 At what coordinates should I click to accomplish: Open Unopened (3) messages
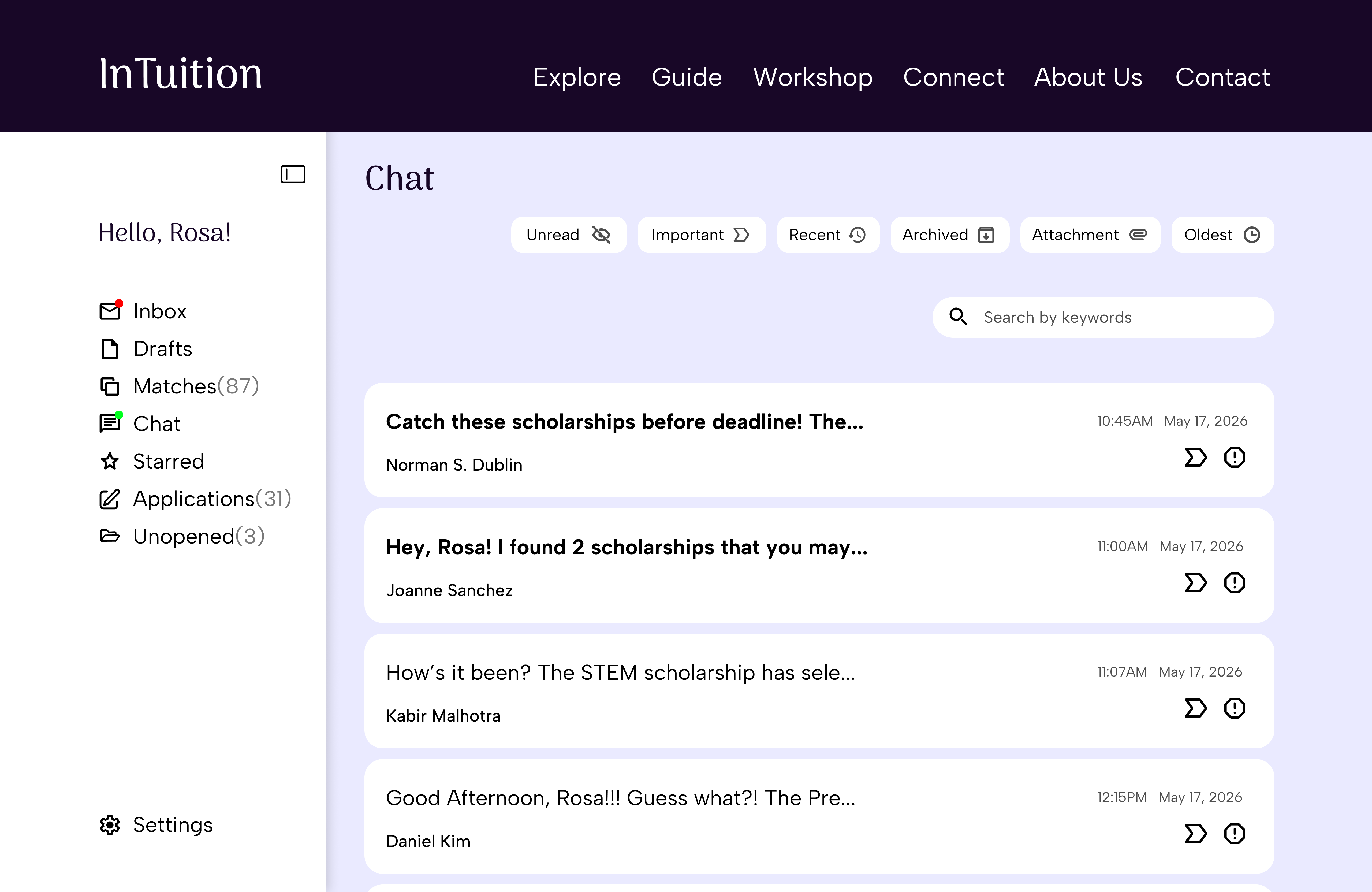click(x=199, y=536)
